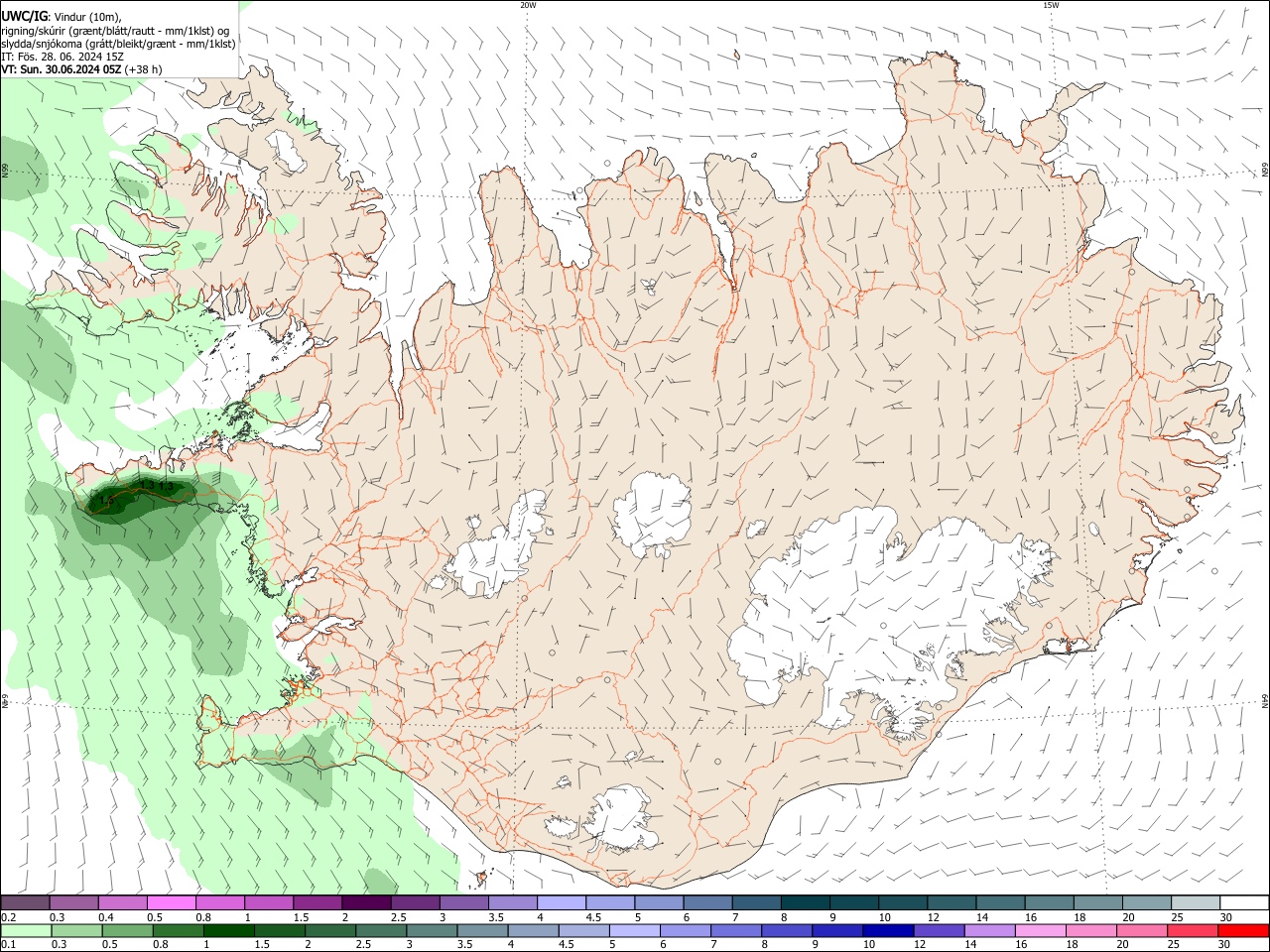Click the 0.2 label on the upper scale

pos(8,917)
